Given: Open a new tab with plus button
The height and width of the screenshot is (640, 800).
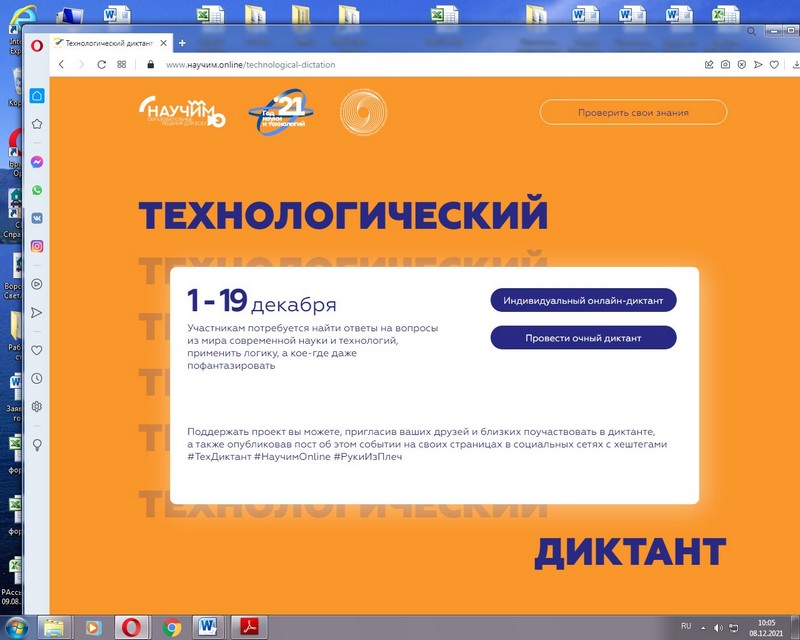Looking at the screenshot, I should 182,44.
